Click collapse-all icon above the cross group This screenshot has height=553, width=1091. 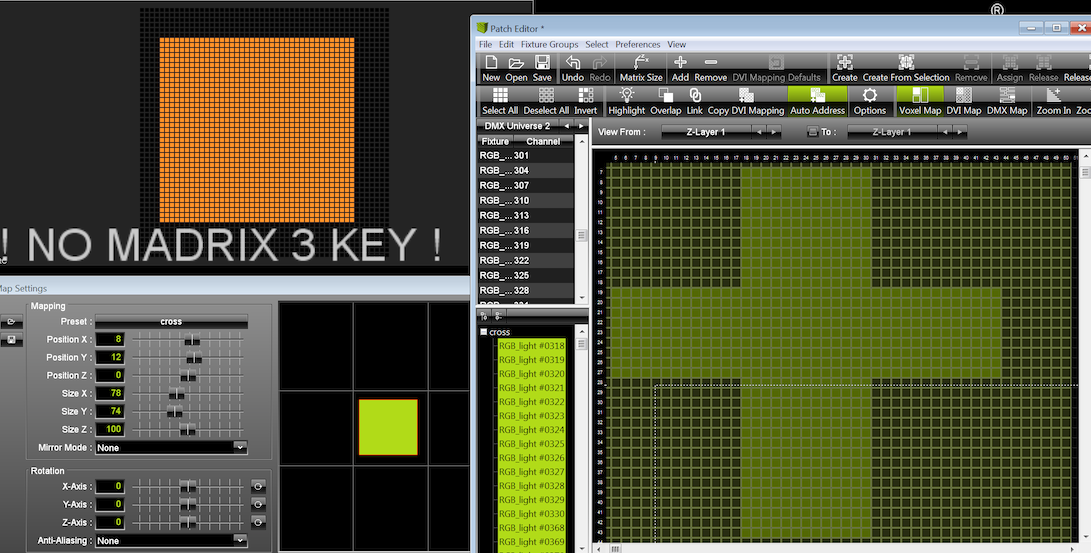click(498, 316)
